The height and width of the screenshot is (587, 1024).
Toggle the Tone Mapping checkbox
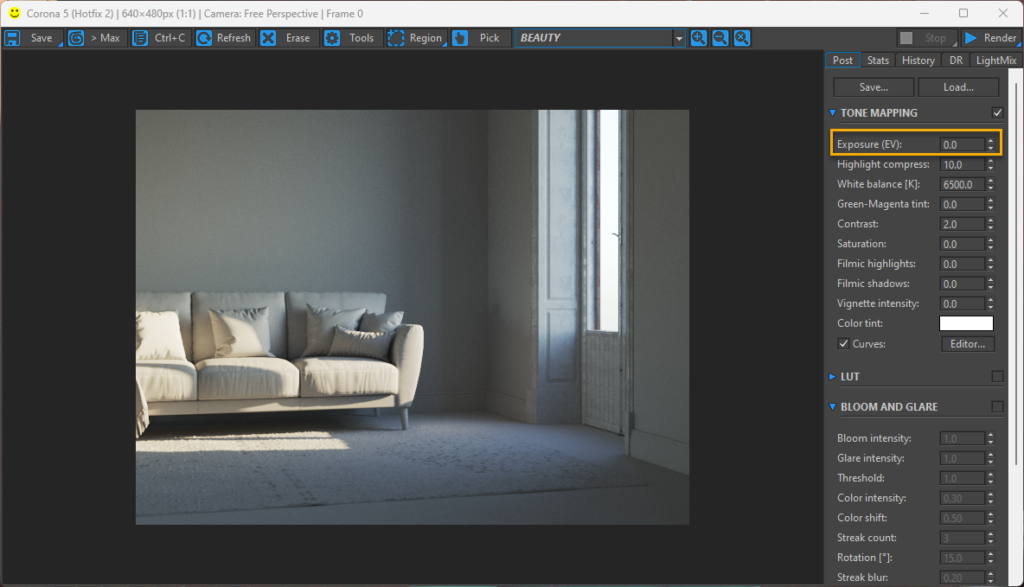997,112
